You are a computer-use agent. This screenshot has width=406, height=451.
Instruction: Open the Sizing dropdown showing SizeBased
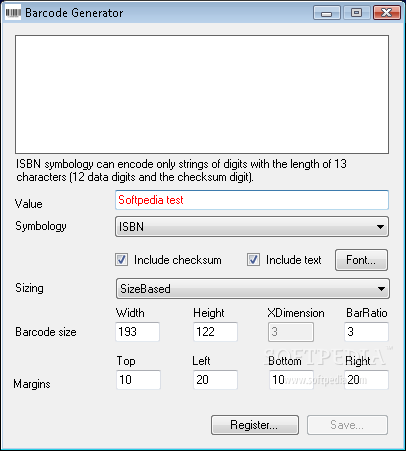[252, 289]
